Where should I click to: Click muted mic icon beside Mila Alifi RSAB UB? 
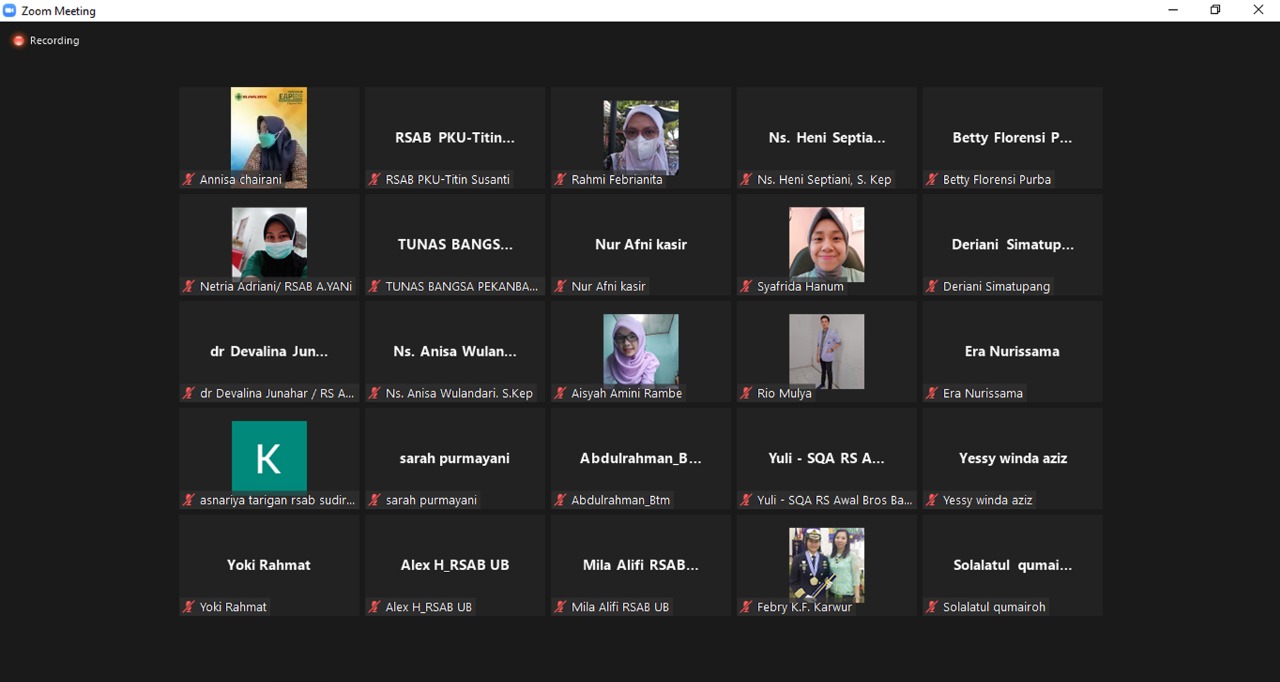click(561, 607)
